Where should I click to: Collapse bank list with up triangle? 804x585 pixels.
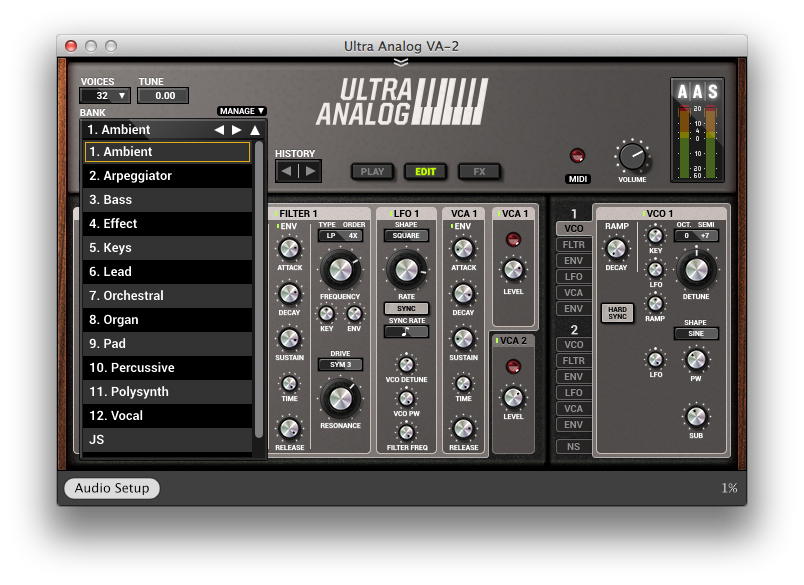tap(255, 130)
